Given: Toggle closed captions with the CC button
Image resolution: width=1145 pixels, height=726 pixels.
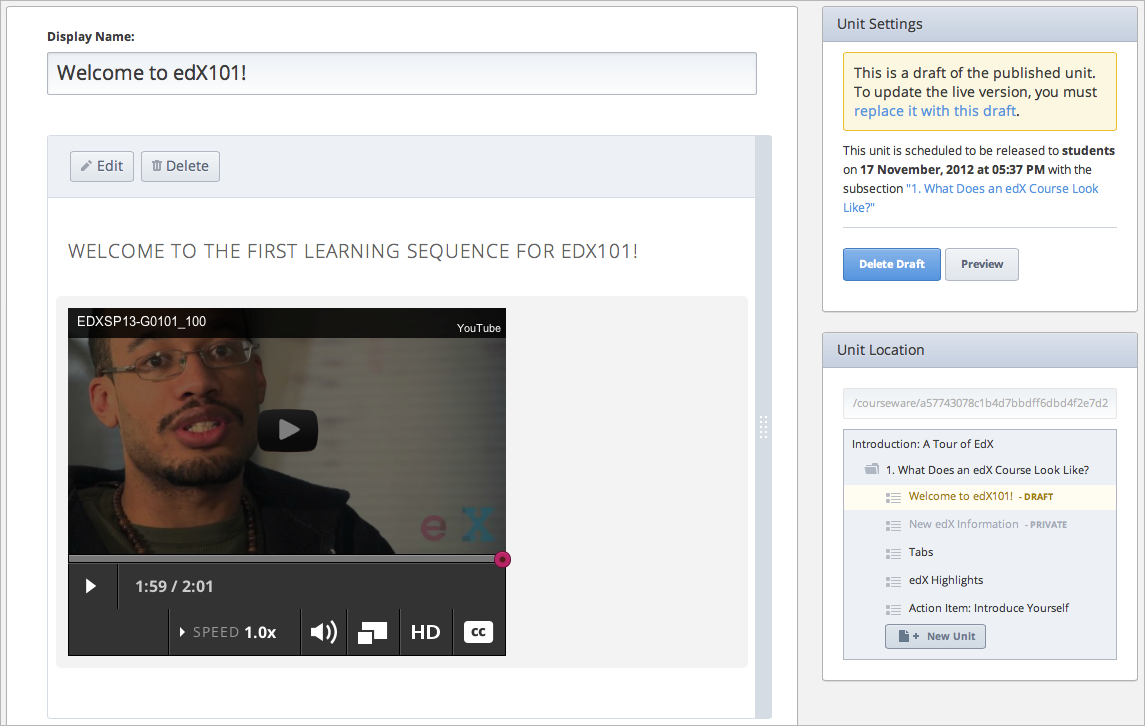Looking at the screenshot, I should coord(478,632).
